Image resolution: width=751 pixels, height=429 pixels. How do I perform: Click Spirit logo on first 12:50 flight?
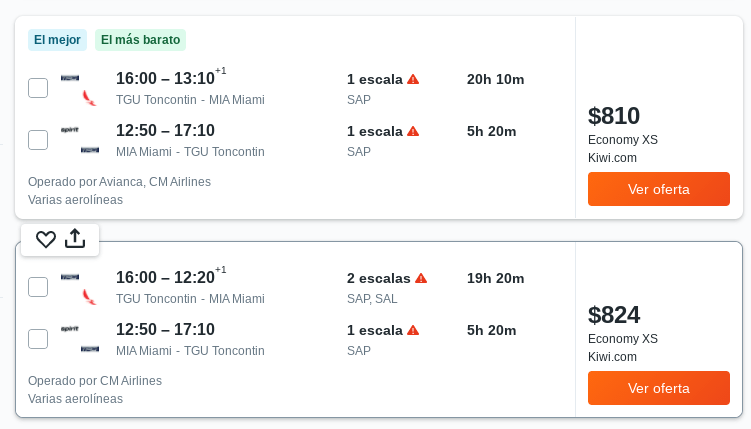coord(70,130)
